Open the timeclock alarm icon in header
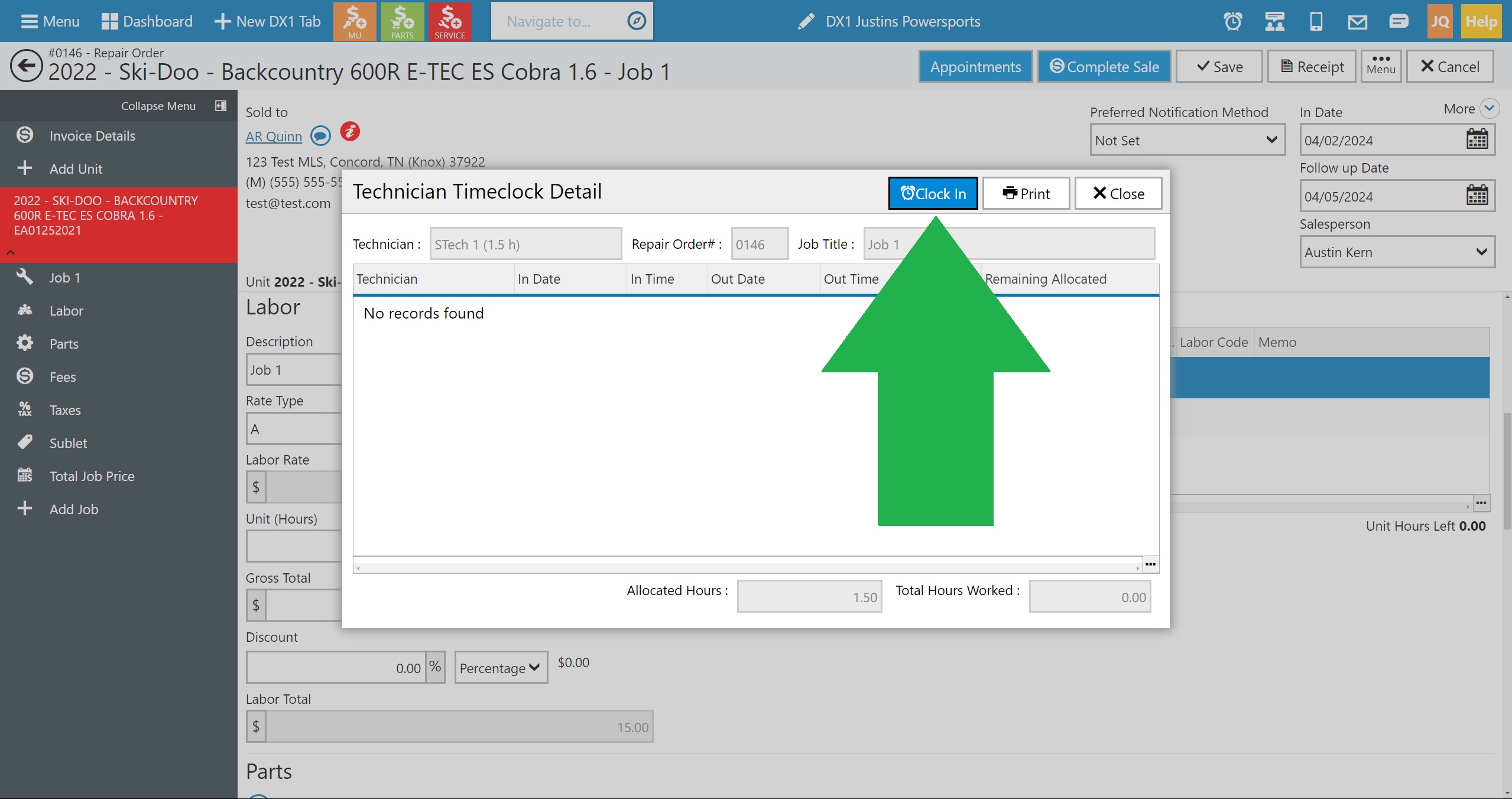Image resolution: width=1512 pixels, height=799 pixels. [x=1232, y=22]
